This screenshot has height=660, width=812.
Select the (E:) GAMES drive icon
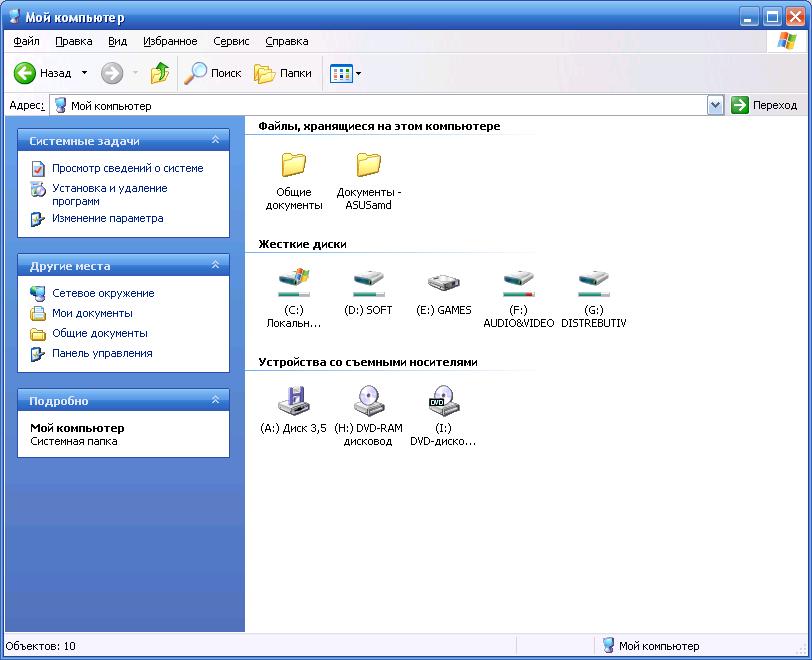[443, 283]
